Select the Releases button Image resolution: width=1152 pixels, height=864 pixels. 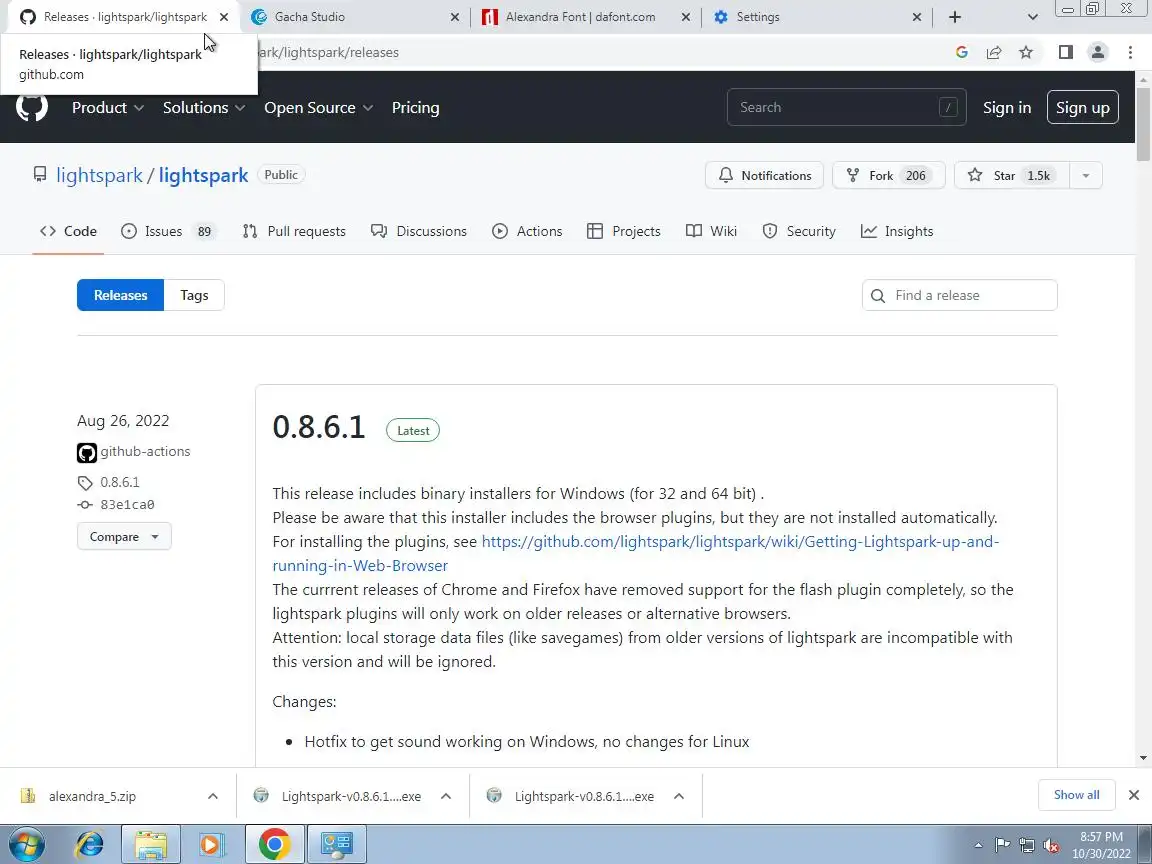[120, 295]
